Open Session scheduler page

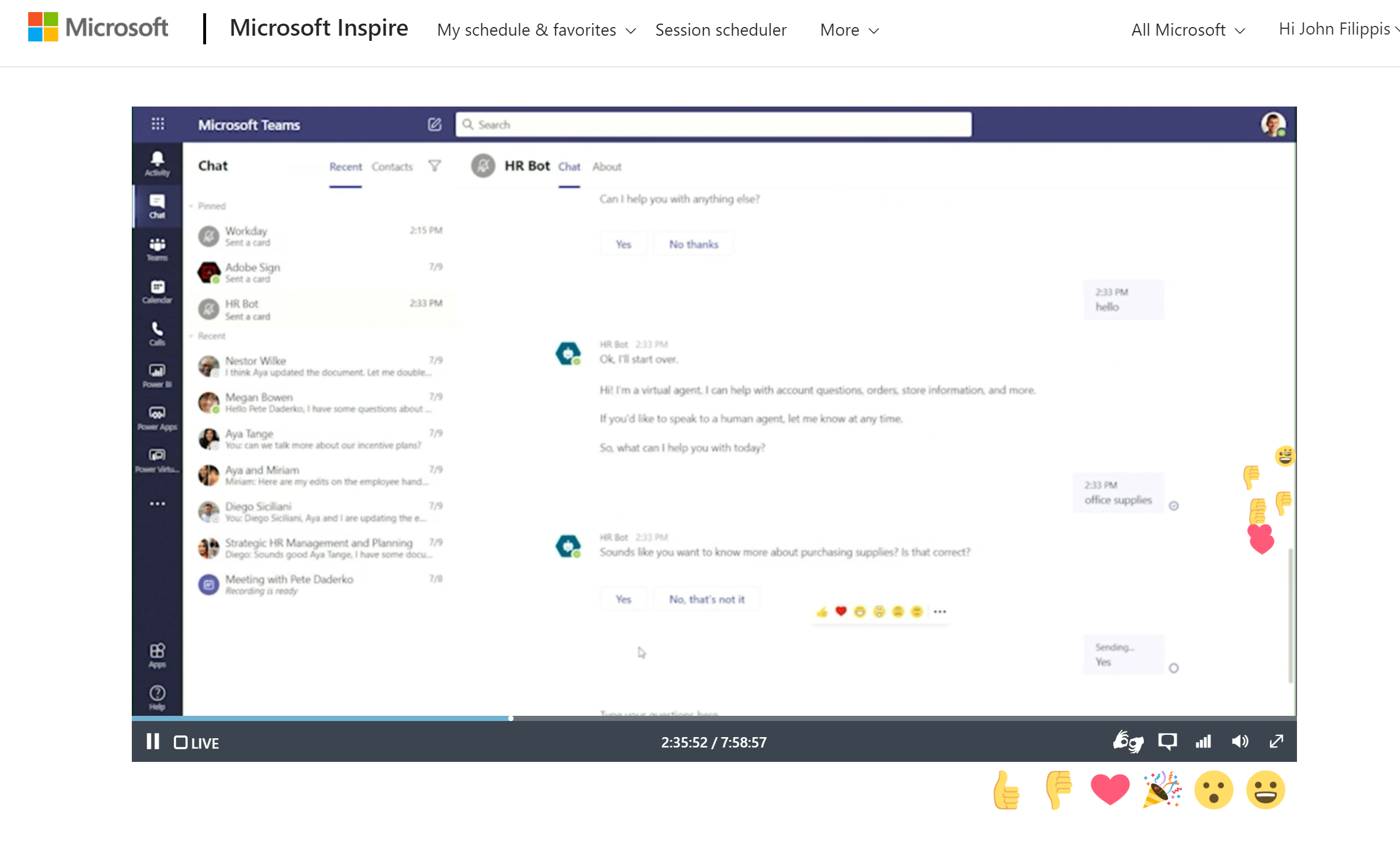[721, 30]
